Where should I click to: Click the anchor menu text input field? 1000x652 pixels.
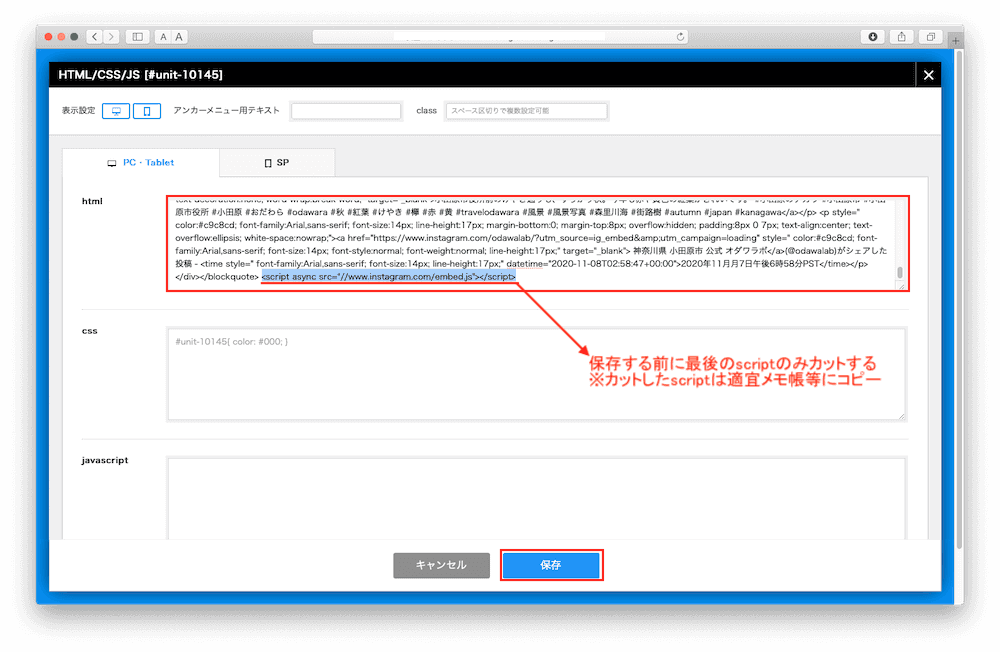pos(346,111)
